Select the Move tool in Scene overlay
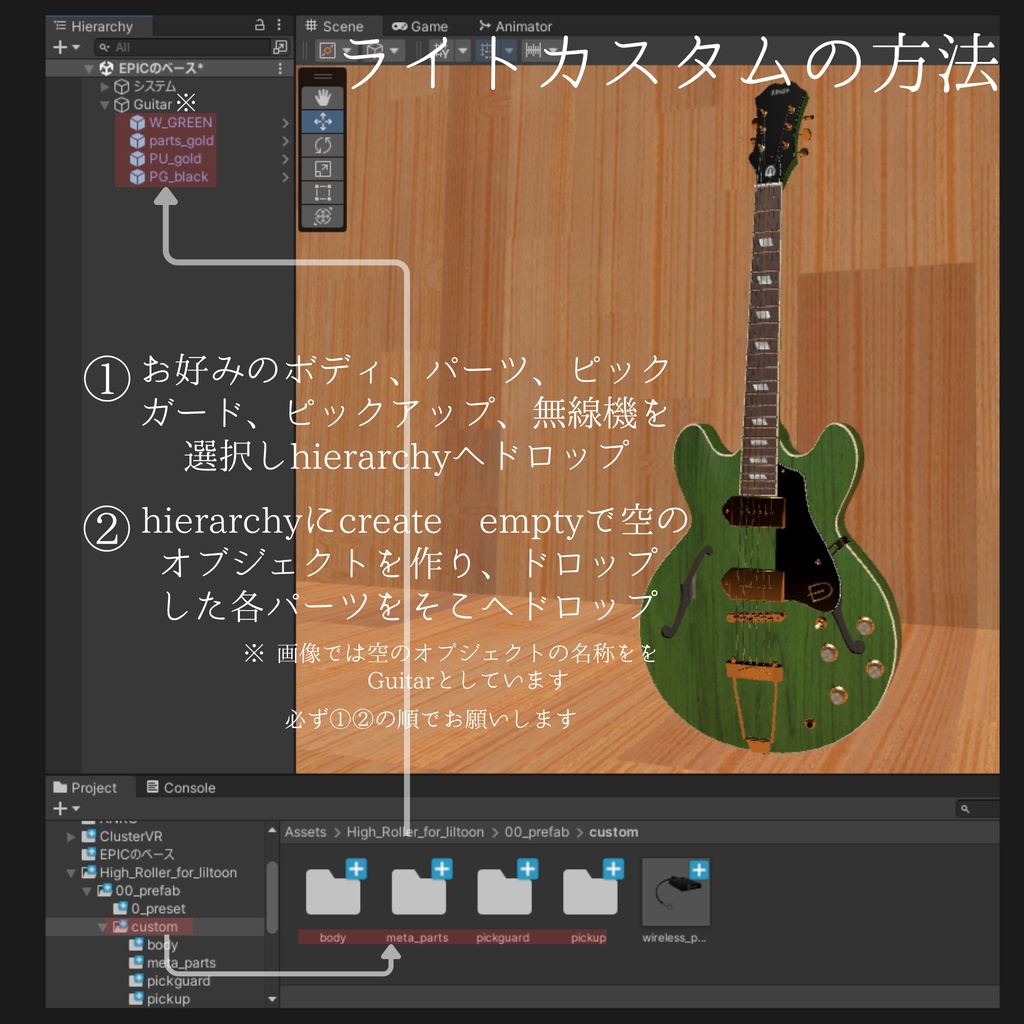This screenshot has height=1024, width=1024. click(x=323, y=121)
